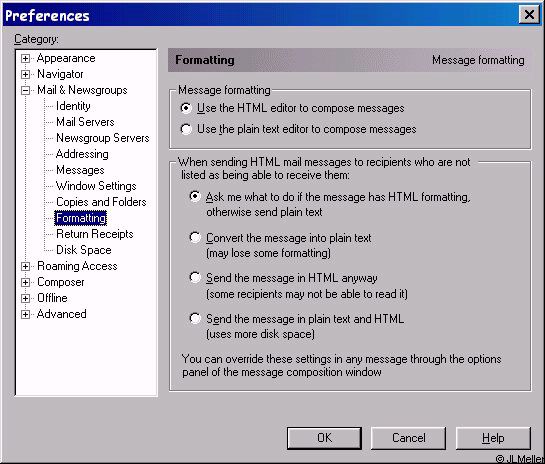Expand the Appearance category

[x=25, y=58]
